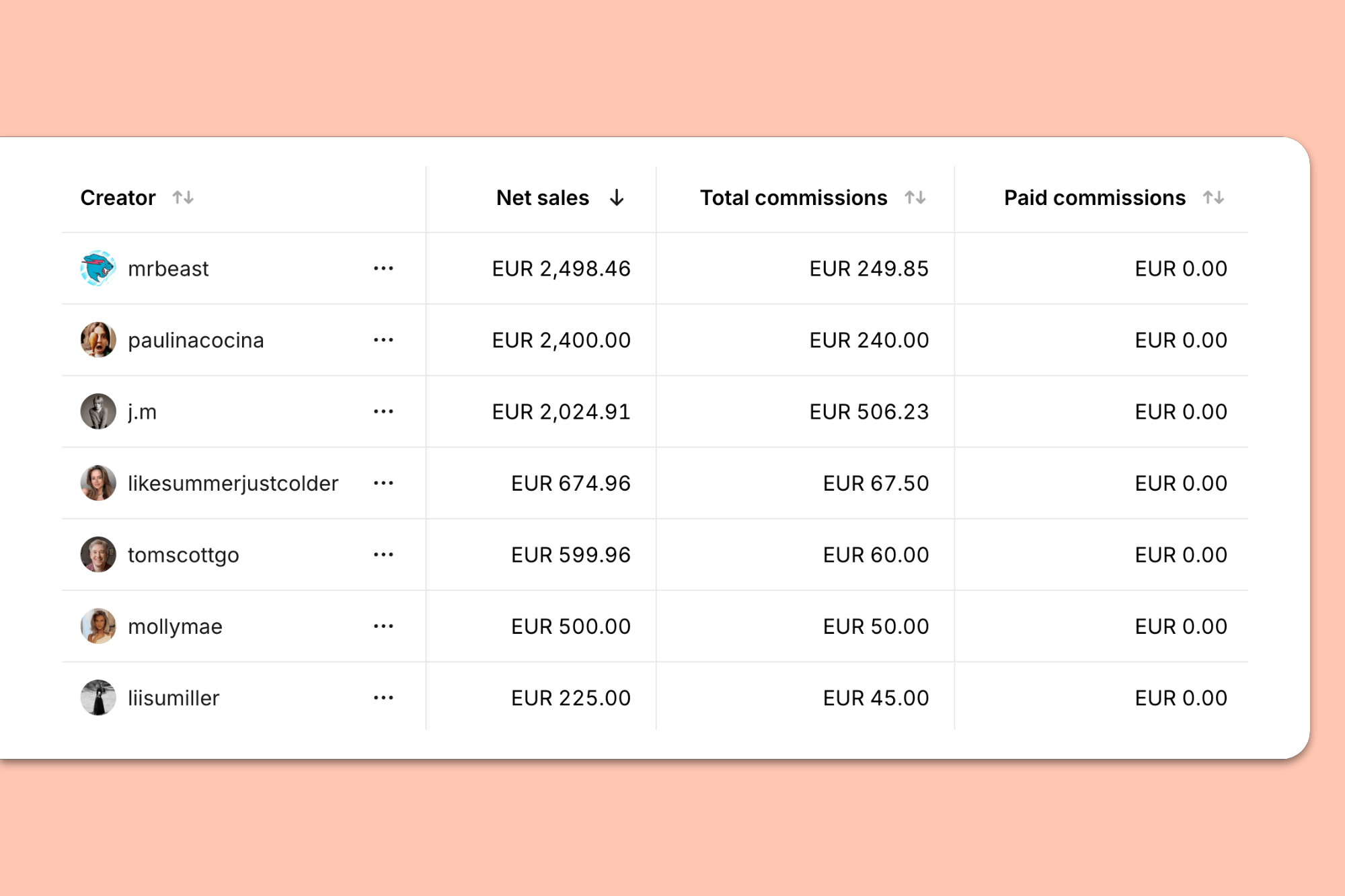Sort by Paid commissions arrows icon
Screen dimensions: 1345x896
point(1214,198)
